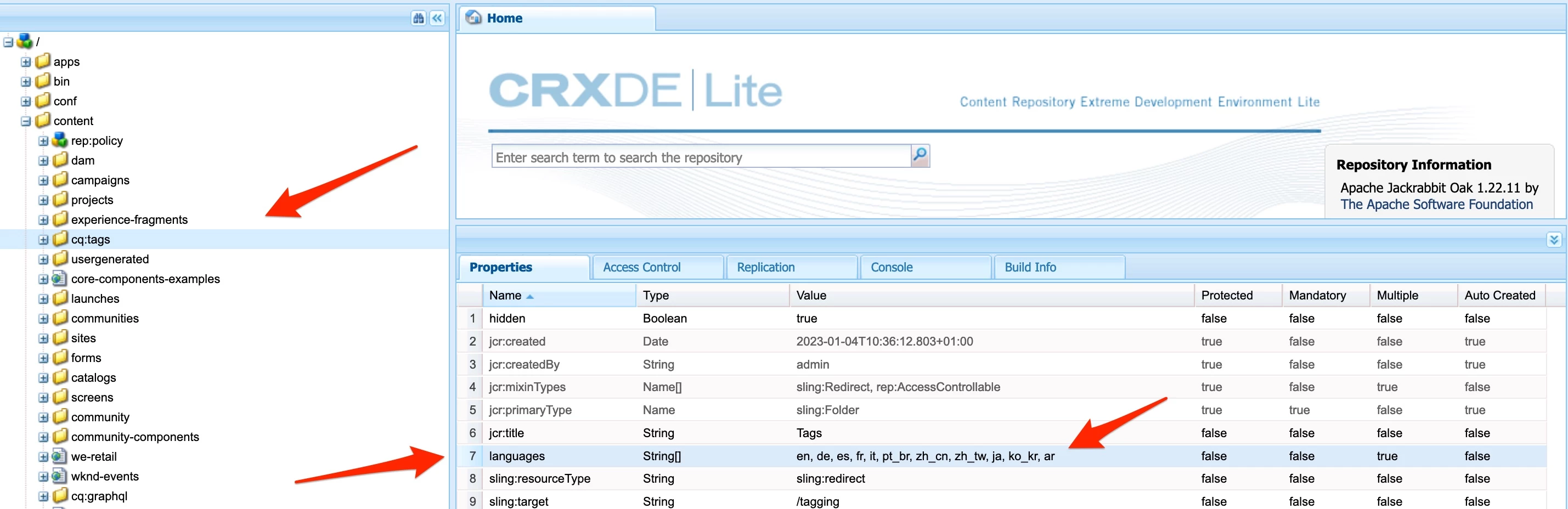Select the jcr:mixinTypes value cell
The height and width of the screenshot is (509, 1568).
click(991, 387)
